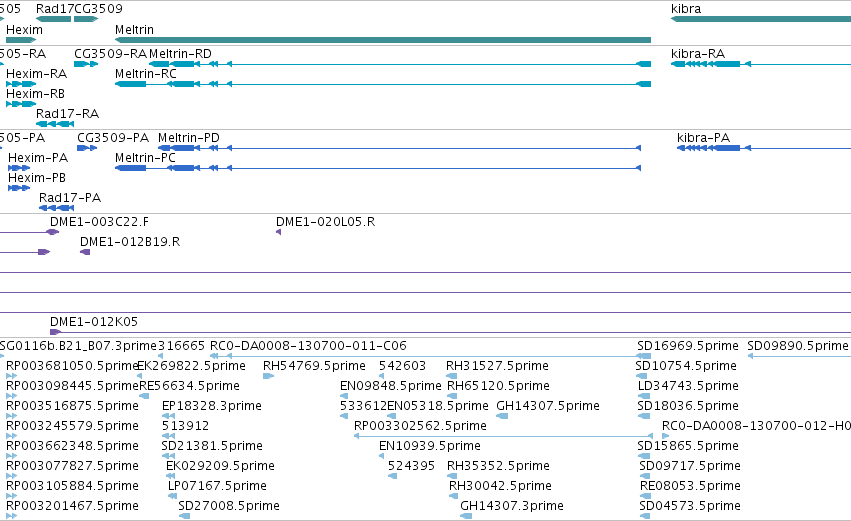851x521 pixels.
Task: Open EST 513912
Action: [x=185, y=426]
